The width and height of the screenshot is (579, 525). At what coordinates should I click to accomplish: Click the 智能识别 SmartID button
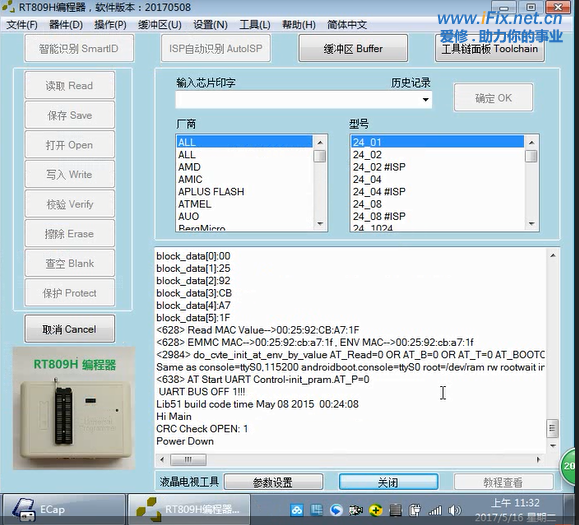[x=79, y=48]
